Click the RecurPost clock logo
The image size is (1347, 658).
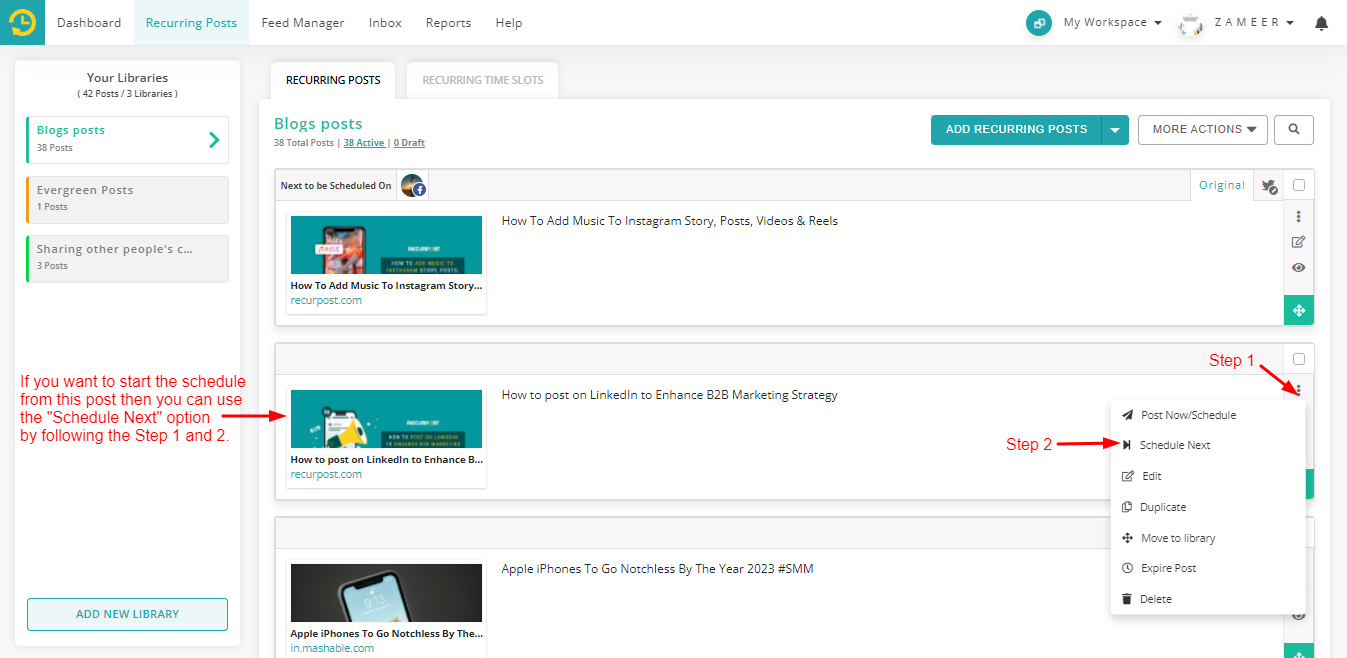[22, 22]
